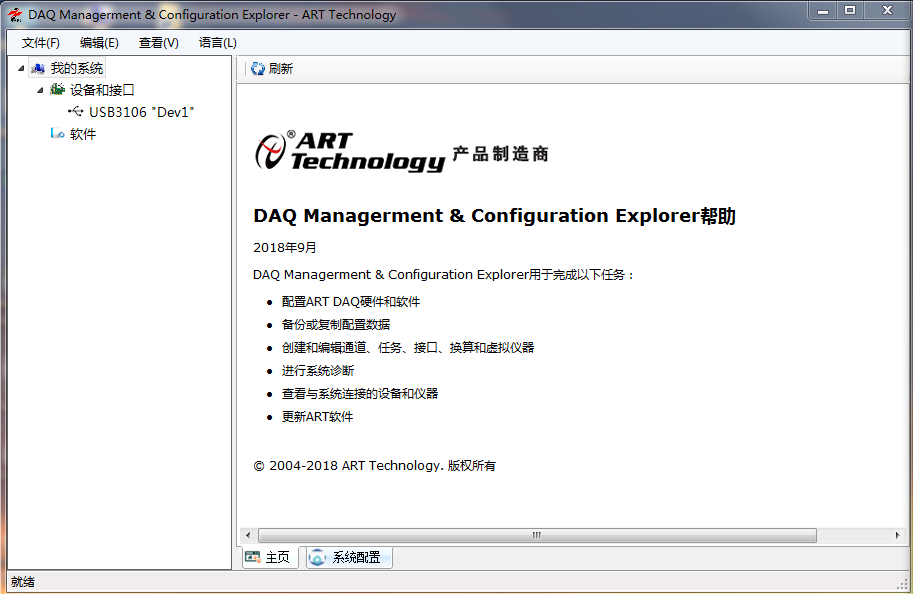This screenshot has height=594, width=913.
Task: Open the 编辑(E) menu
Action: [99, 43]
